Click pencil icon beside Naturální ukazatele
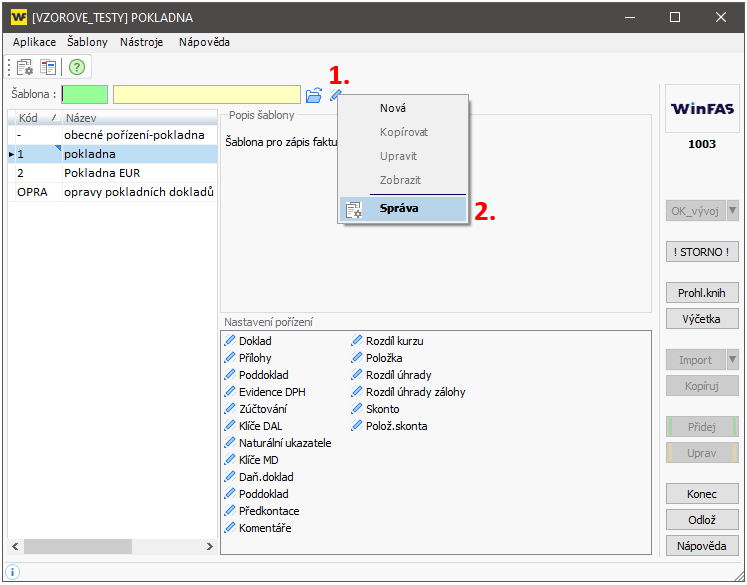Screen dimensions: 747x585 pos(230,443)
